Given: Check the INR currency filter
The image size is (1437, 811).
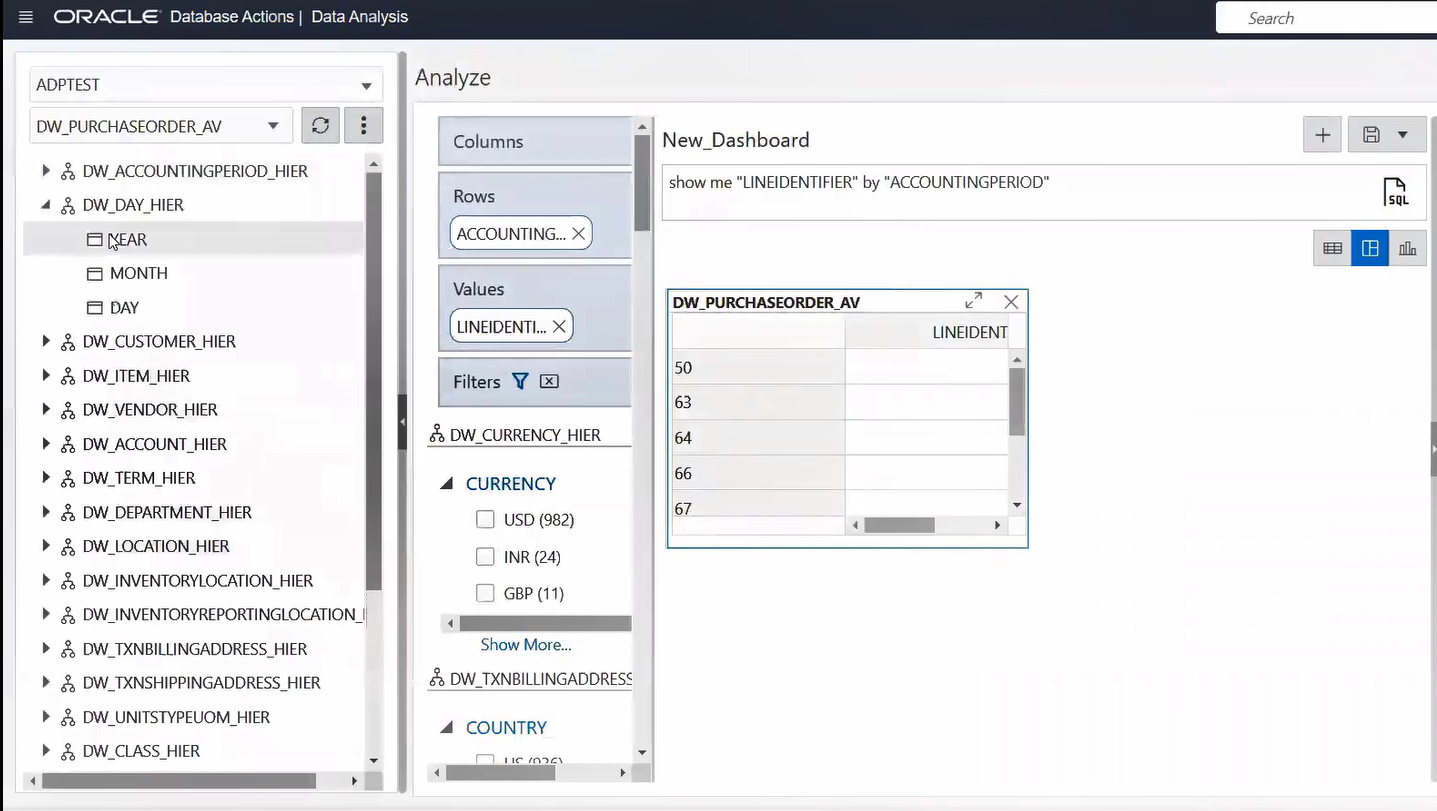Looking at the screenshot, I should point(486,557).
